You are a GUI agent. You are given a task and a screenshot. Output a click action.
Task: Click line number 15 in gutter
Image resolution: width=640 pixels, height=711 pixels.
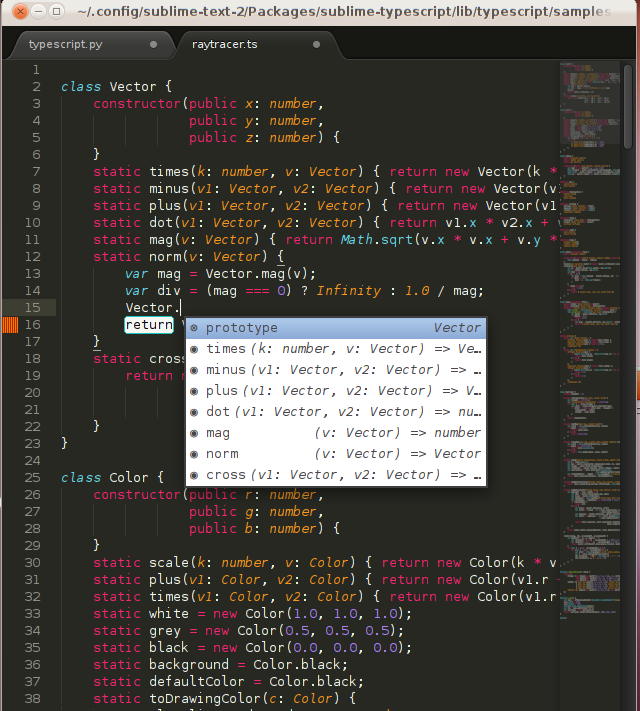pos(33,308)
